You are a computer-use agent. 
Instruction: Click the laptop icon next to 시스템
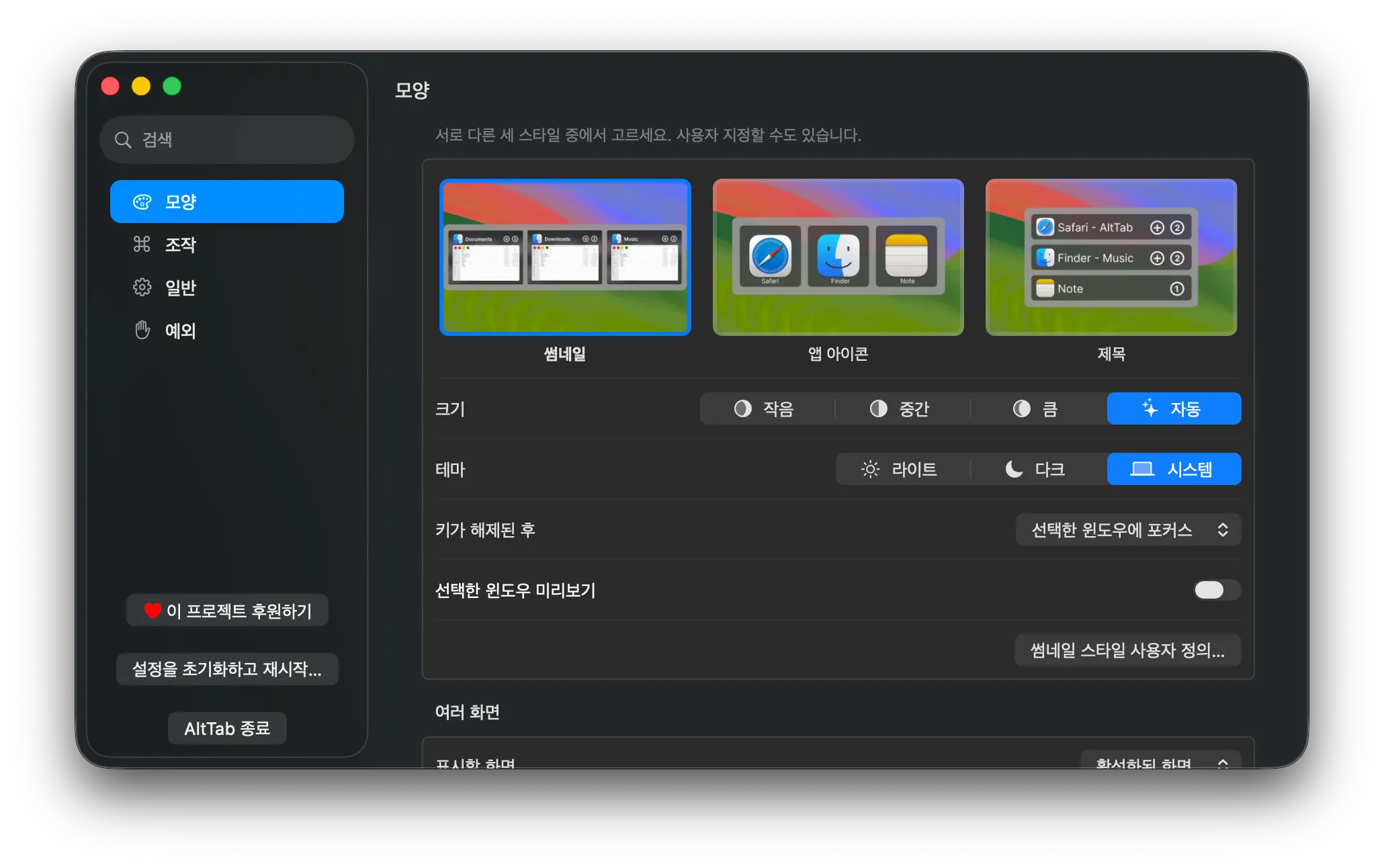(x=1142, y=469)
